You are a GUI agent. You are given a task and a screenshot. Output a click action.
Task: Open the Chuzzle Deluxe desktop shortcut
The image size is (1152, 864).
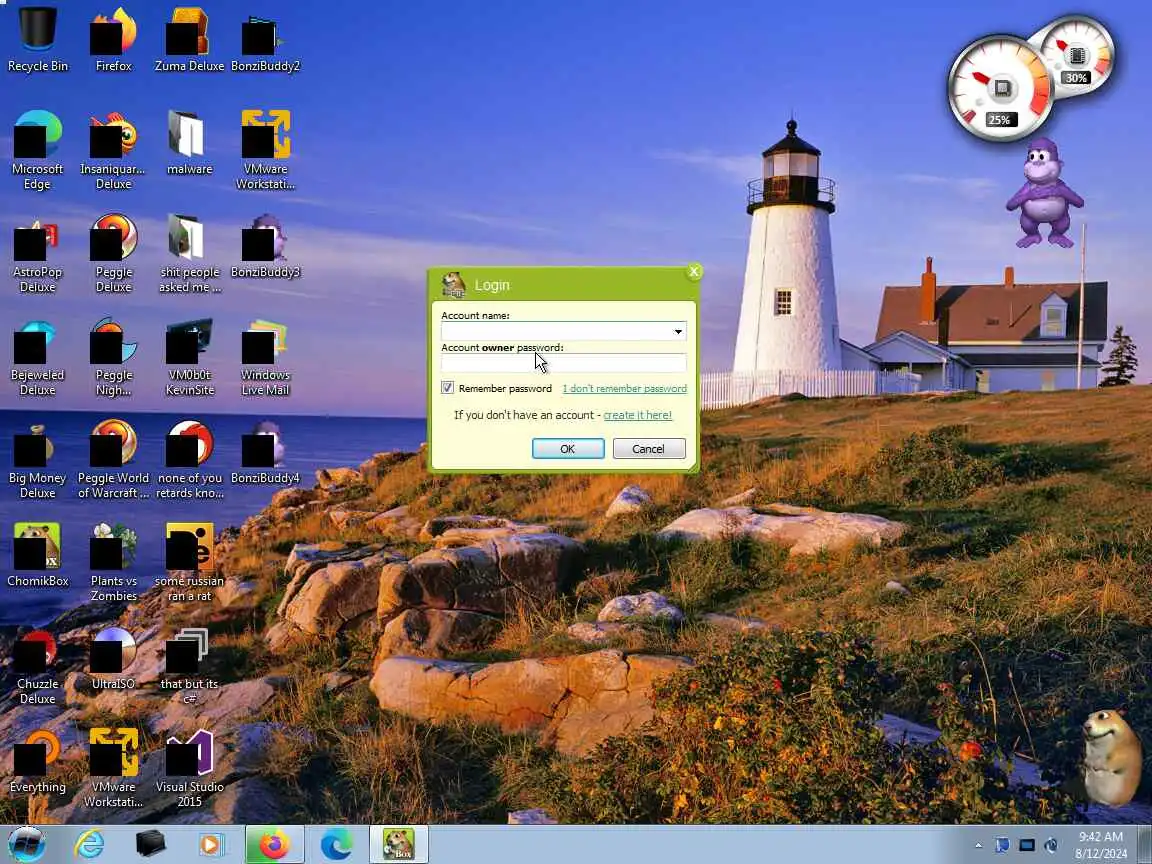pos(37,664)
